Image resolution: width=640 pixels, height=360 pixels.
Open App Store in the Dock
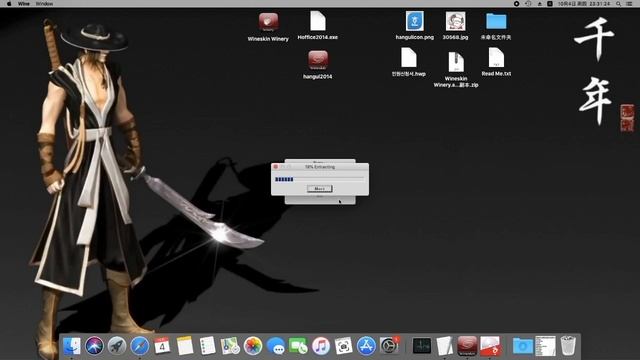coord(366,346)
